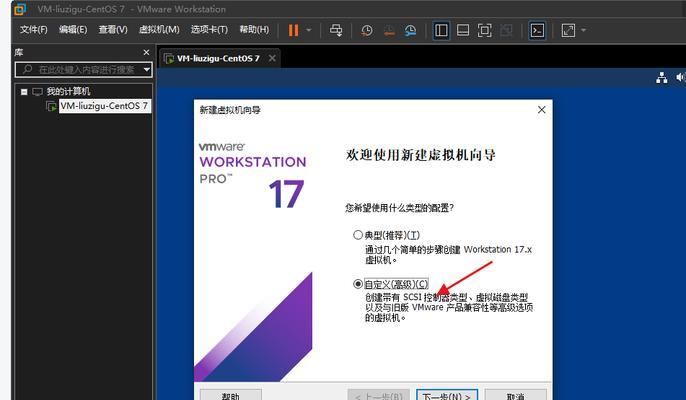Viewport: 686px width, 400px height.
Task: Click the 上一步(B) back button
Action: (x=378, y=395)
